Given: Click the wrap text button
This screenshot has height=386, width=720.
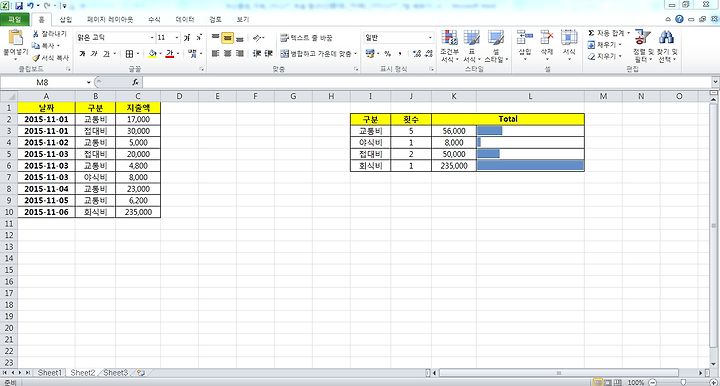Looking at the screenshot, I should (x=306, y=38).
